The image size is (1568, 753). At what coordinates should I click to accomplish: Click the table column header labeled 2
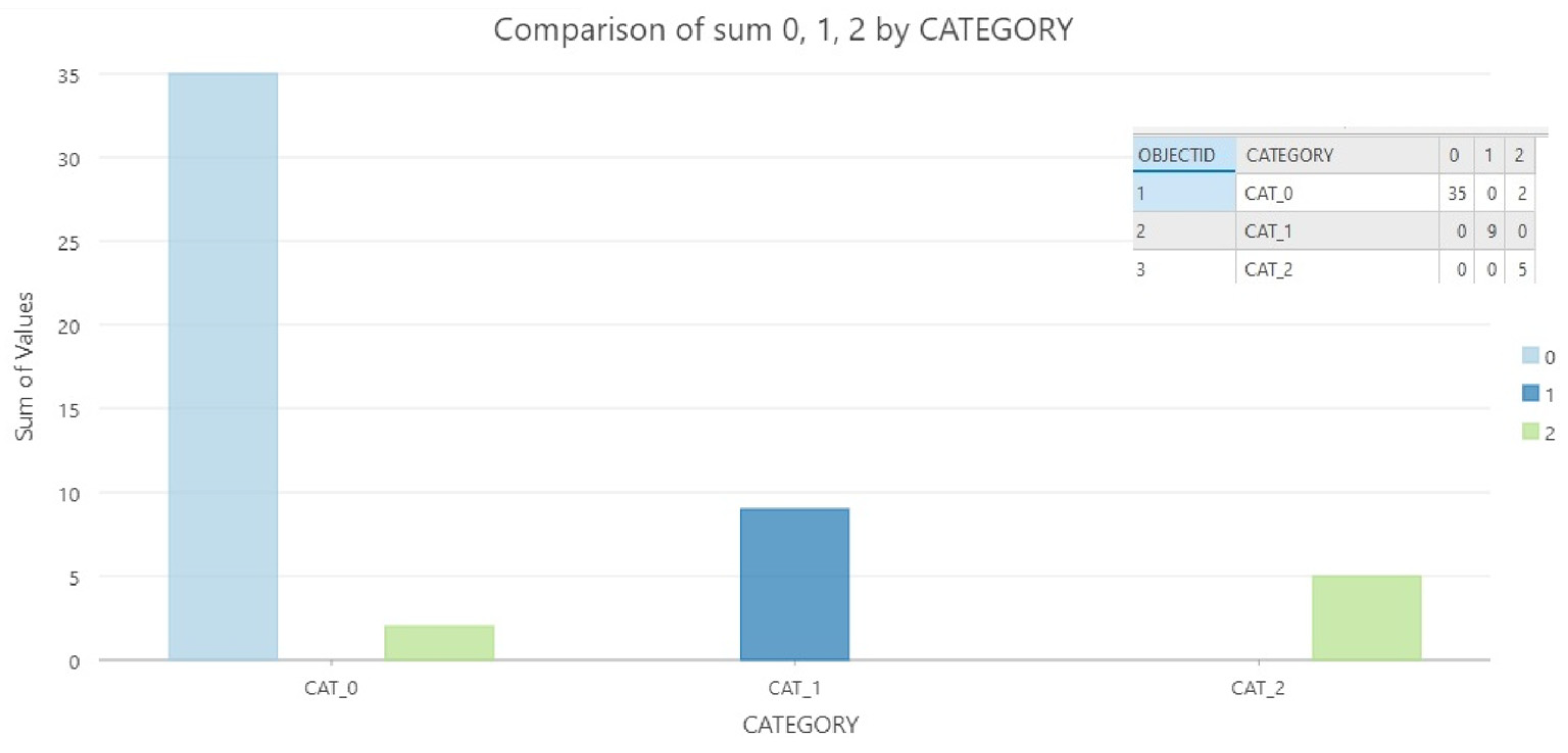1518,155
